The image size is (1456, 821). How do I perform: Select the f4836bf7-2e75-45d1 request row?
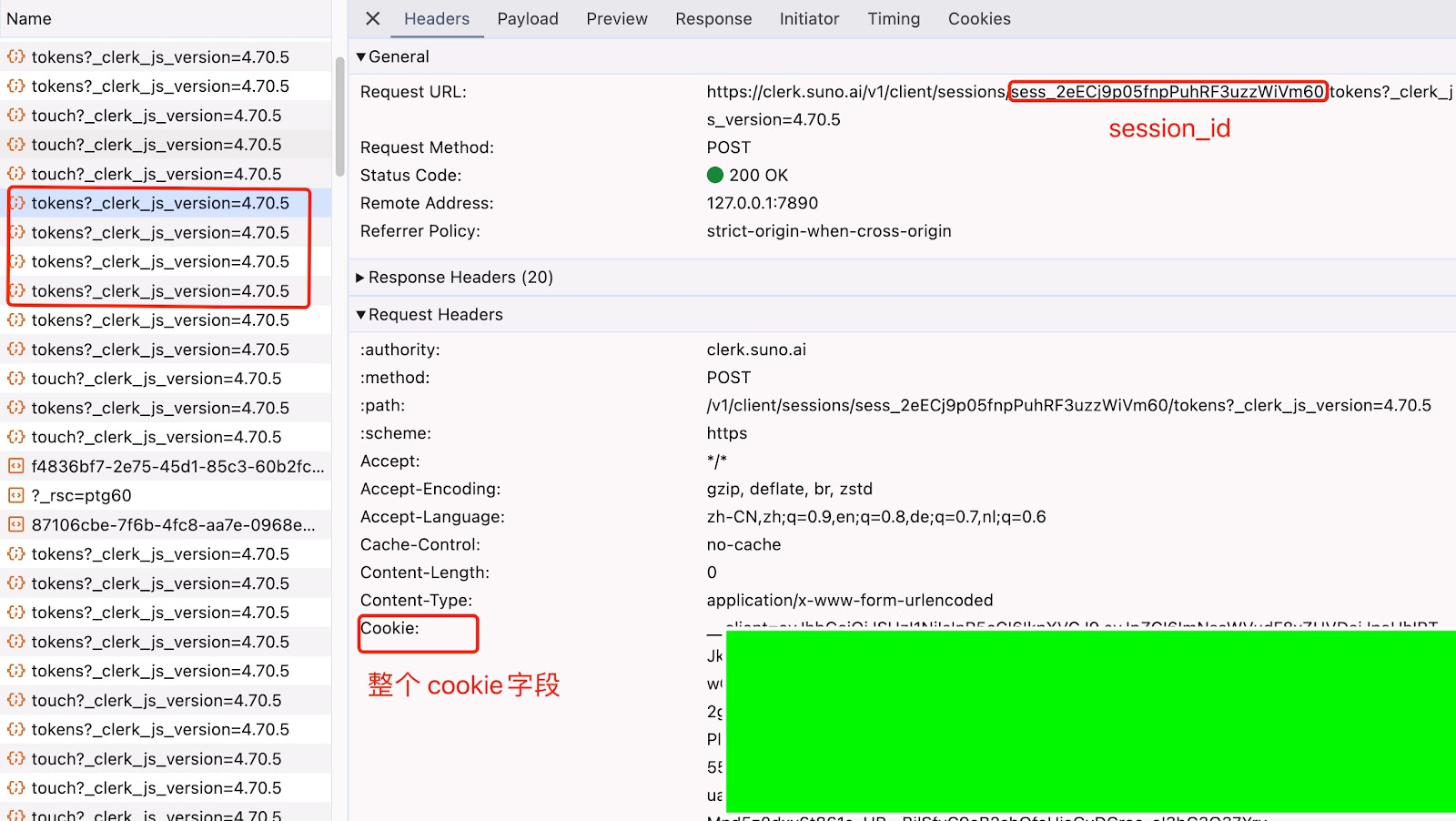coord(166,466)
